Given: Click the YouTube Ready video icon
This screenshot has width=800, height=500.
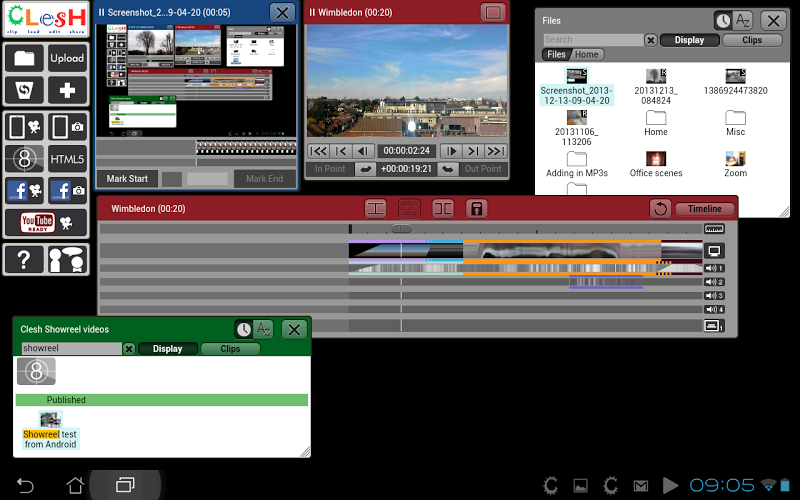Looking at the screenshot, I should click(46, 223).
